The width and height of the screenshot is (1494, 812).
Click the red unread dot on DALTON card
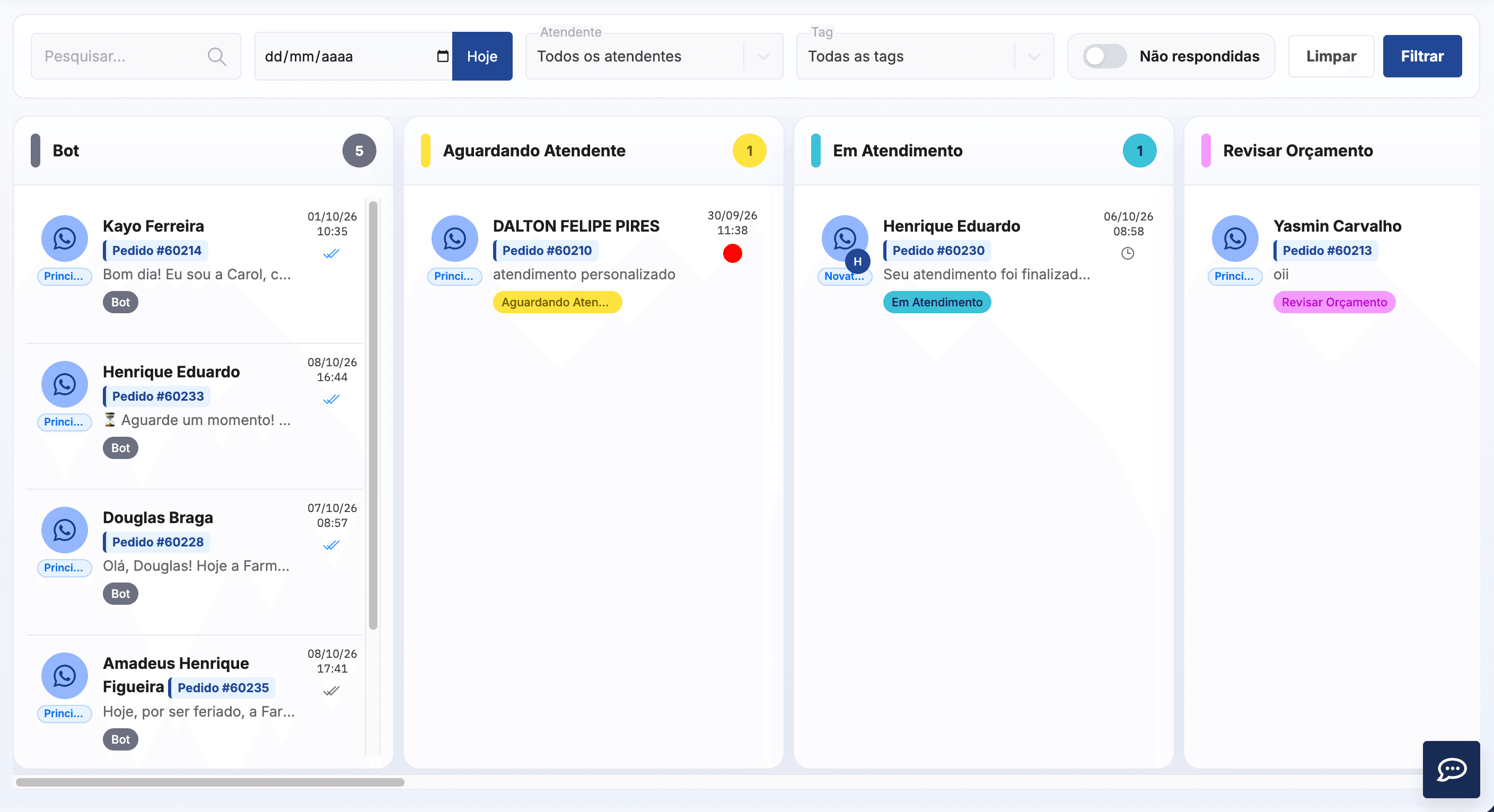pos(733,253)
